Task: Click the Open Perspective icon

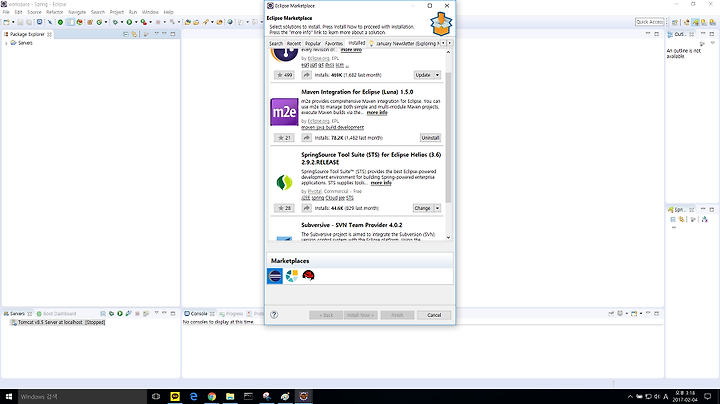Action: [675, 22]
